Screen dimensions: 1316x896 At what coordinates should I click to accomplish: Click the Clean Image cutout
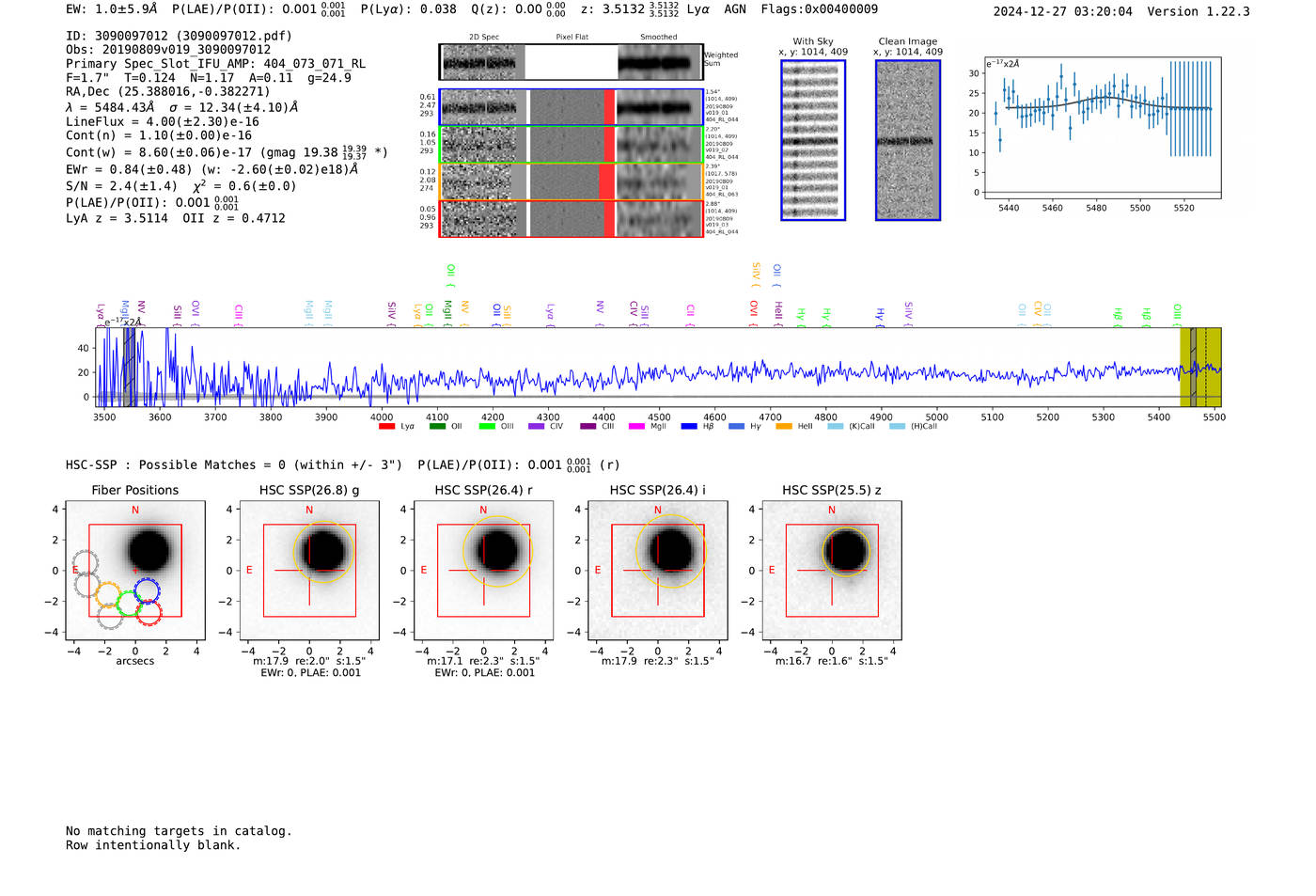pos(908,140)
